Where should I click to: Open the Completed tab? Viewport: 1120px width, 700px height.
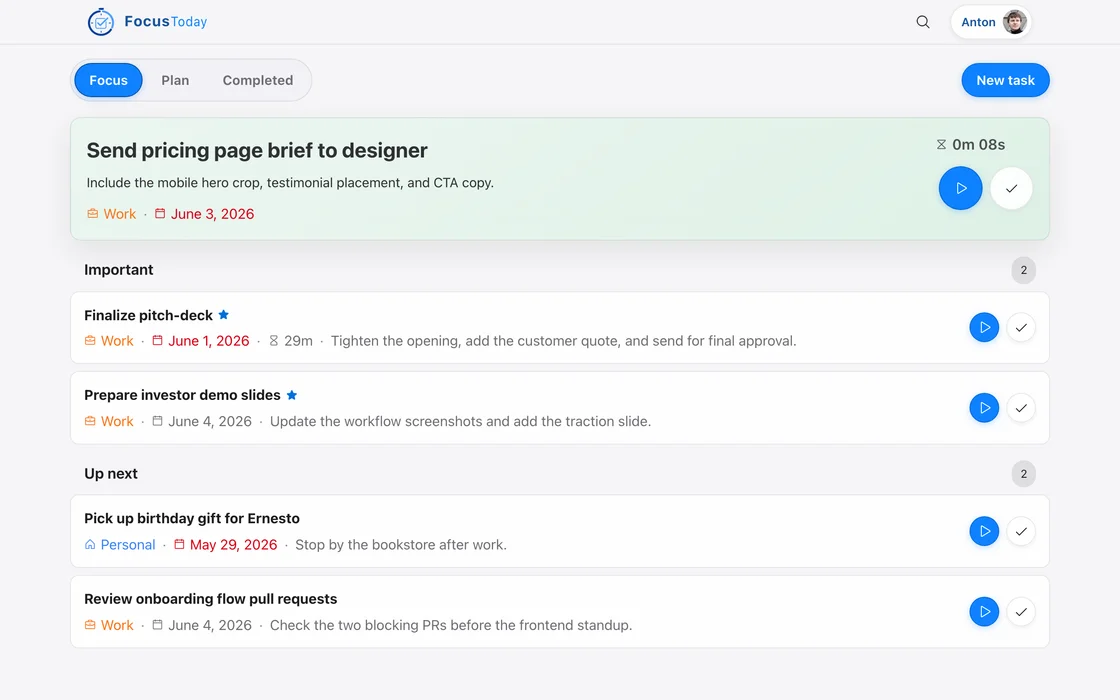click(x=258, y=80)
